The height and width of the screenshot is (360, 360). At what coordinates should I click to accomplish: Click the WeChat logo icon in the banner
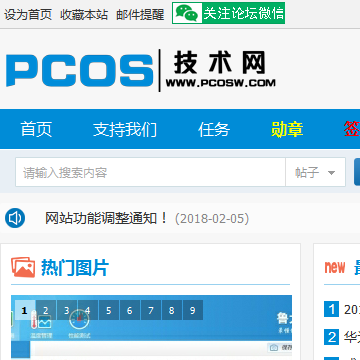pos(187,13)
